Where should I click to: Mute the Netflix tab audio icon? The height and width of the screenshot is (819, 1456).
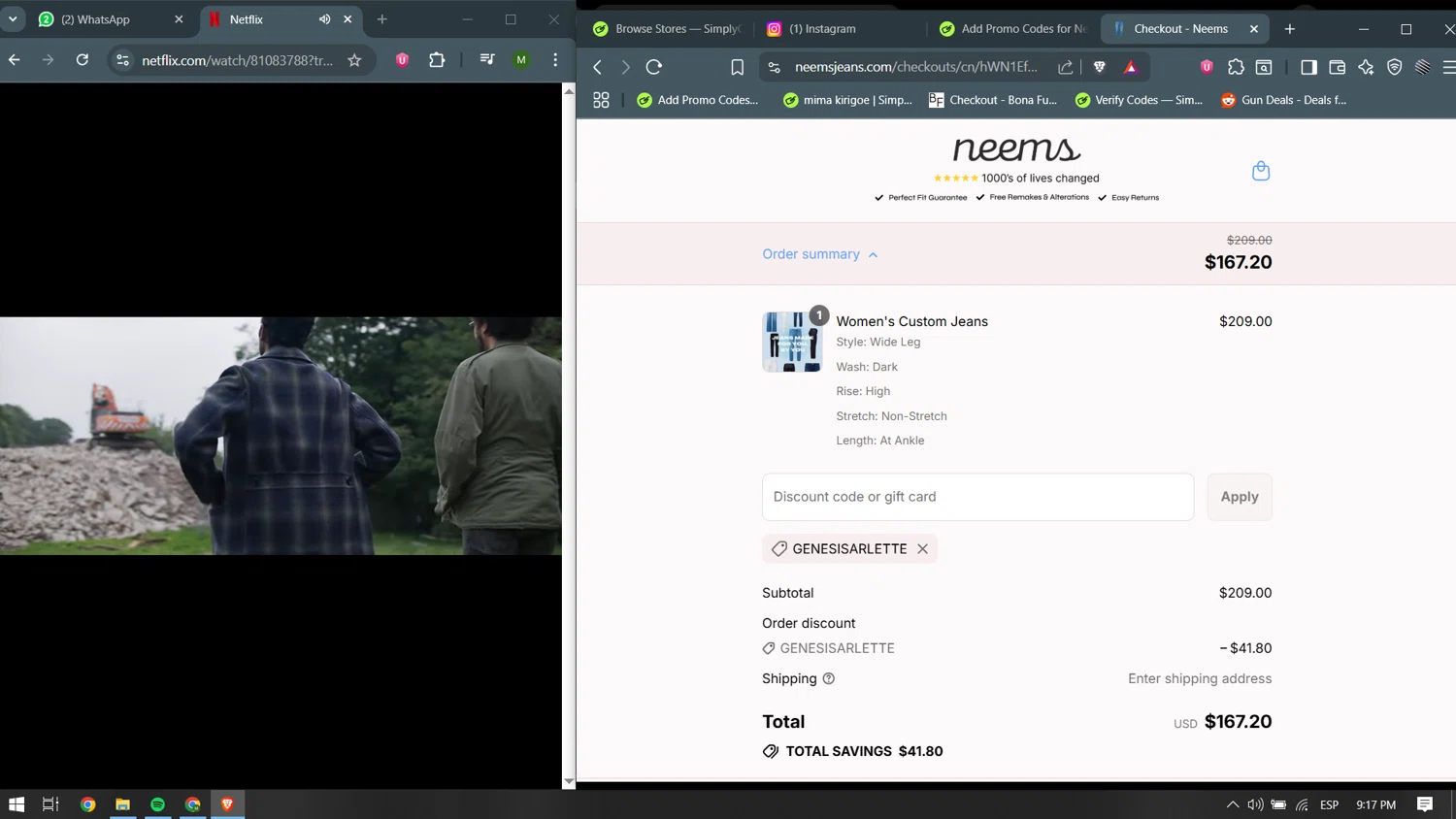[324, 19]
